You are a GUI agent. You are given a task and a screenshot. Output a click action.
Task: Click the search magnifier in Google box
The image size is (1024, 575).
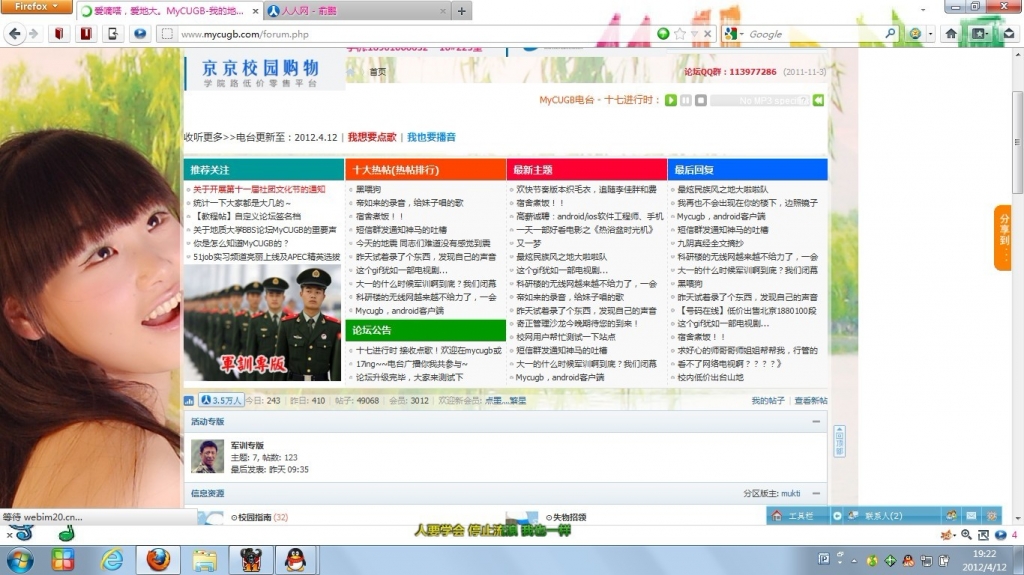[x=890, y=34]
